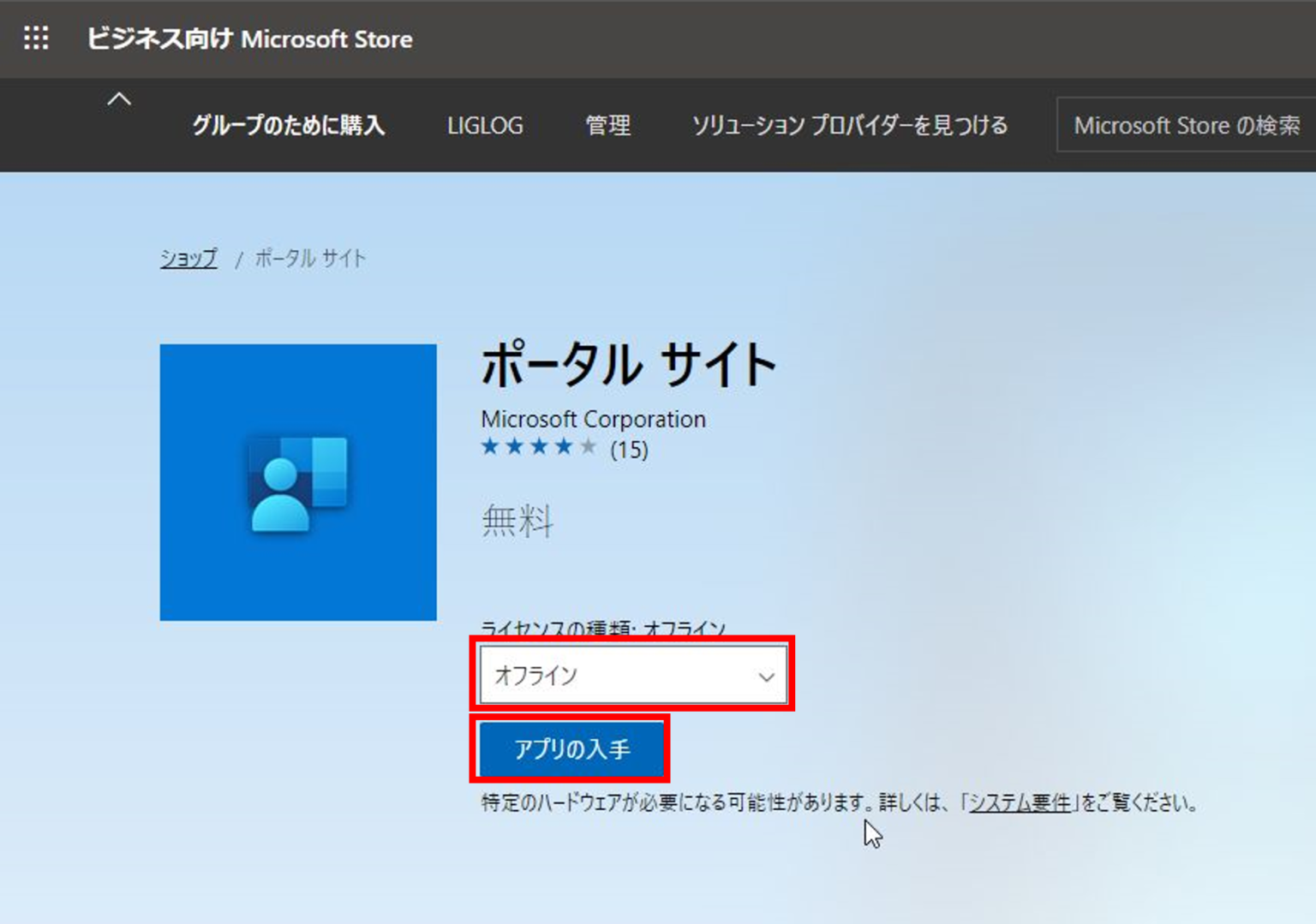Click the アプリの入手 button
The width and height of the screenshot is (1316, 924).
pyautogui.click(x=571, y=748)
